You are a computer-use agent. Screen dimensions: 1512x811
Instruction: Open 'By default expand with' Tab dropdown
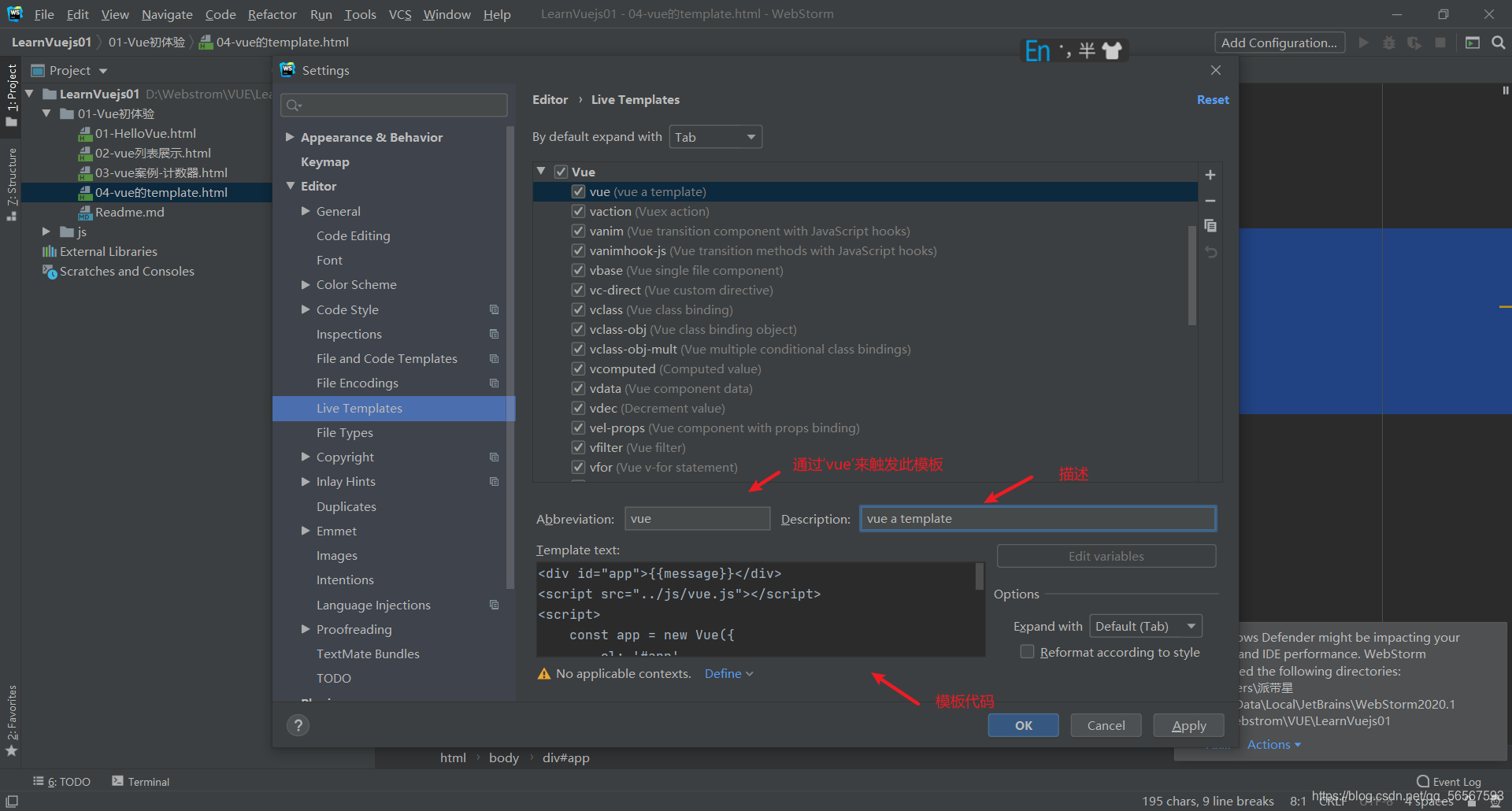click(x=715, y=137)
